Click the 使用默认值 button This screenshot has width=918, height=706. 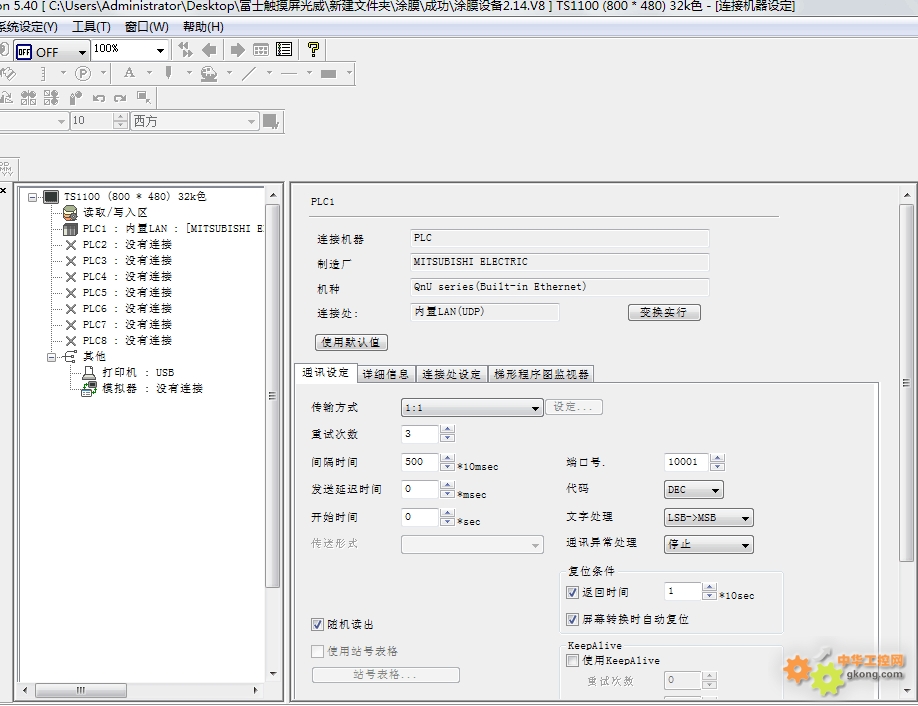coord(351,342)
